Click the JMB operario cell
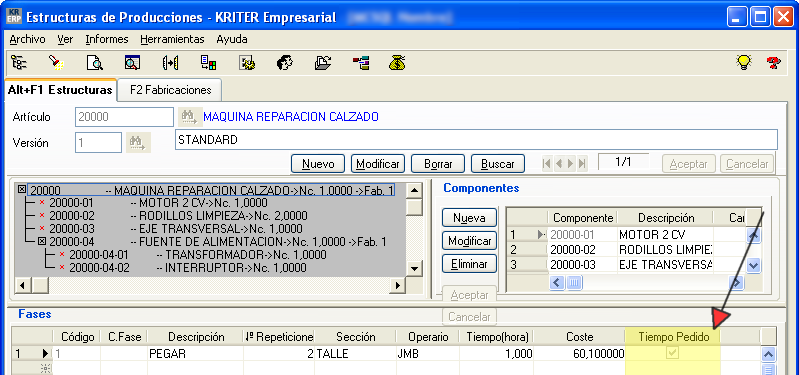The width and height of the screenshot is (799, 375). [427, 354]
